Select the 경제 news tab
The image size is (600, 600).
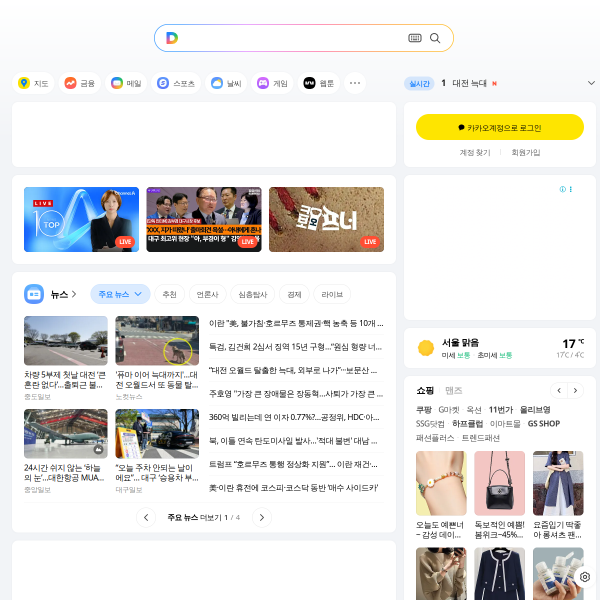point(294,294)
